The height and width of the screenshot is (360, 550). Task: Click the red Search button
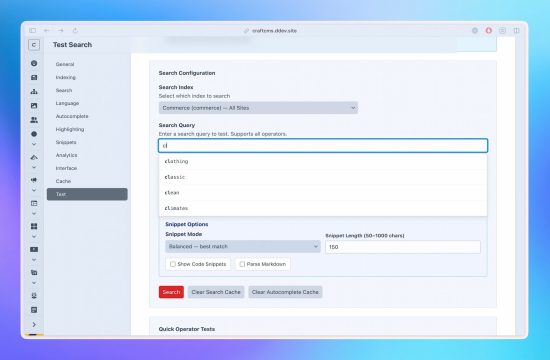pyautogui.click(x=171, y=292)
